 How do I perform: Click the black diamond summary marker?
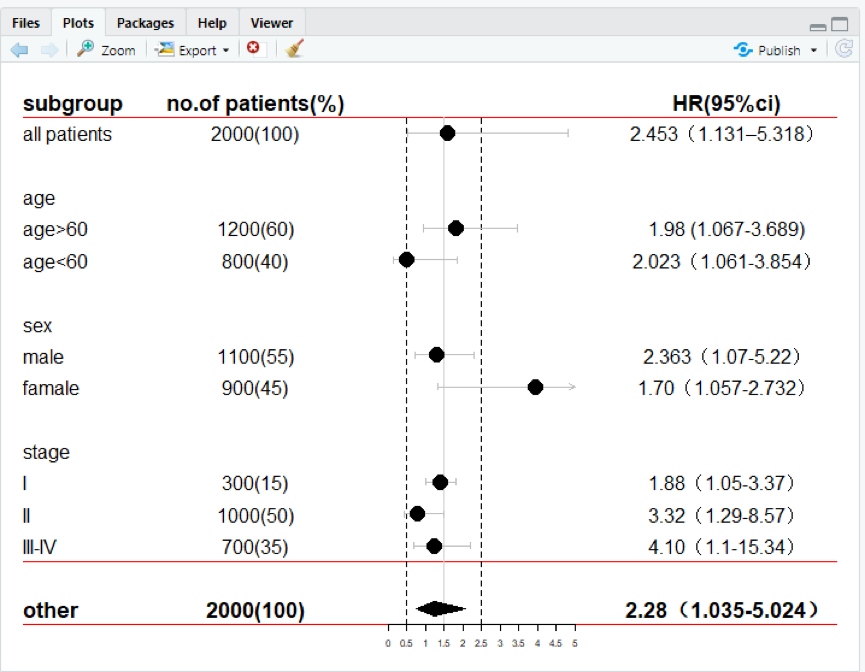[440, 609]
